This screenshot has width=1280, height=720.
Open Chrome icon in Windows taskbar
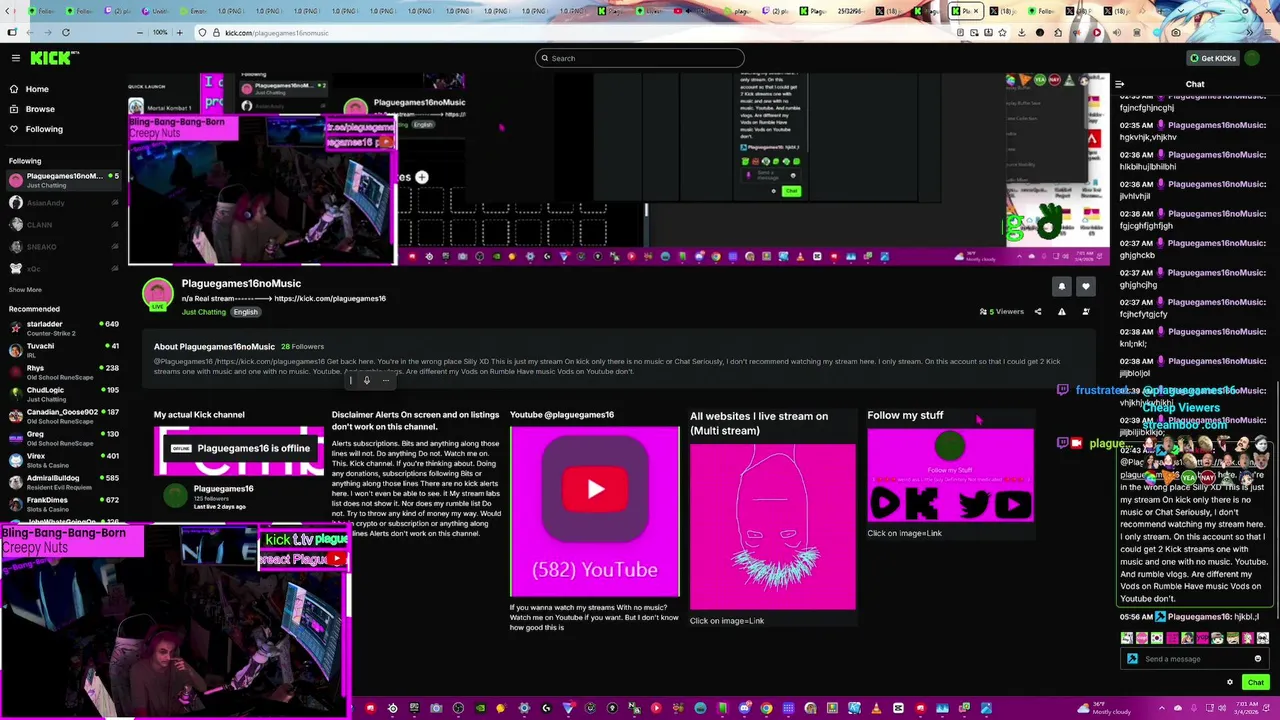click(766, 709)
